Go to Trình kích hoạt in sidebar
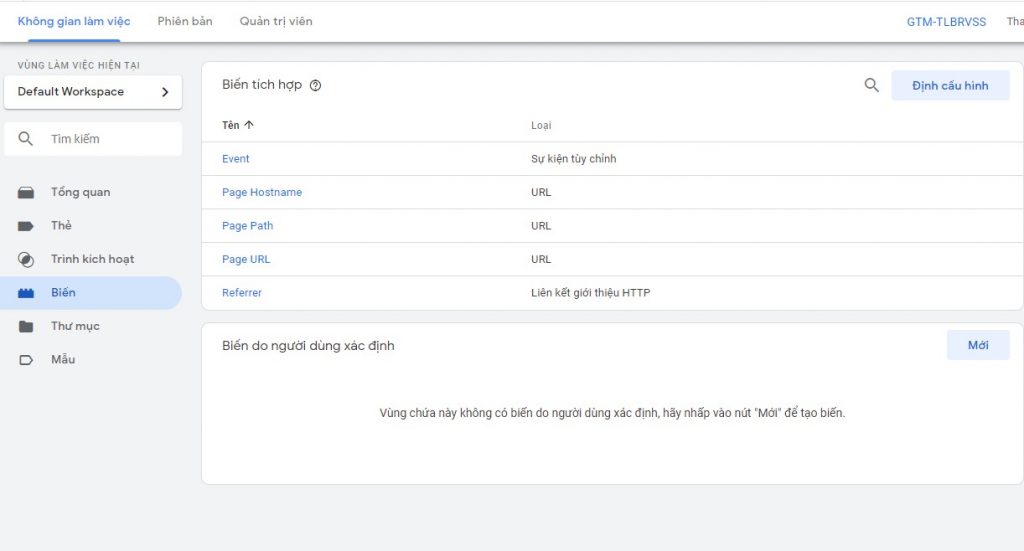This screenshot has width=1024, height=551. (x=93, y=259)
